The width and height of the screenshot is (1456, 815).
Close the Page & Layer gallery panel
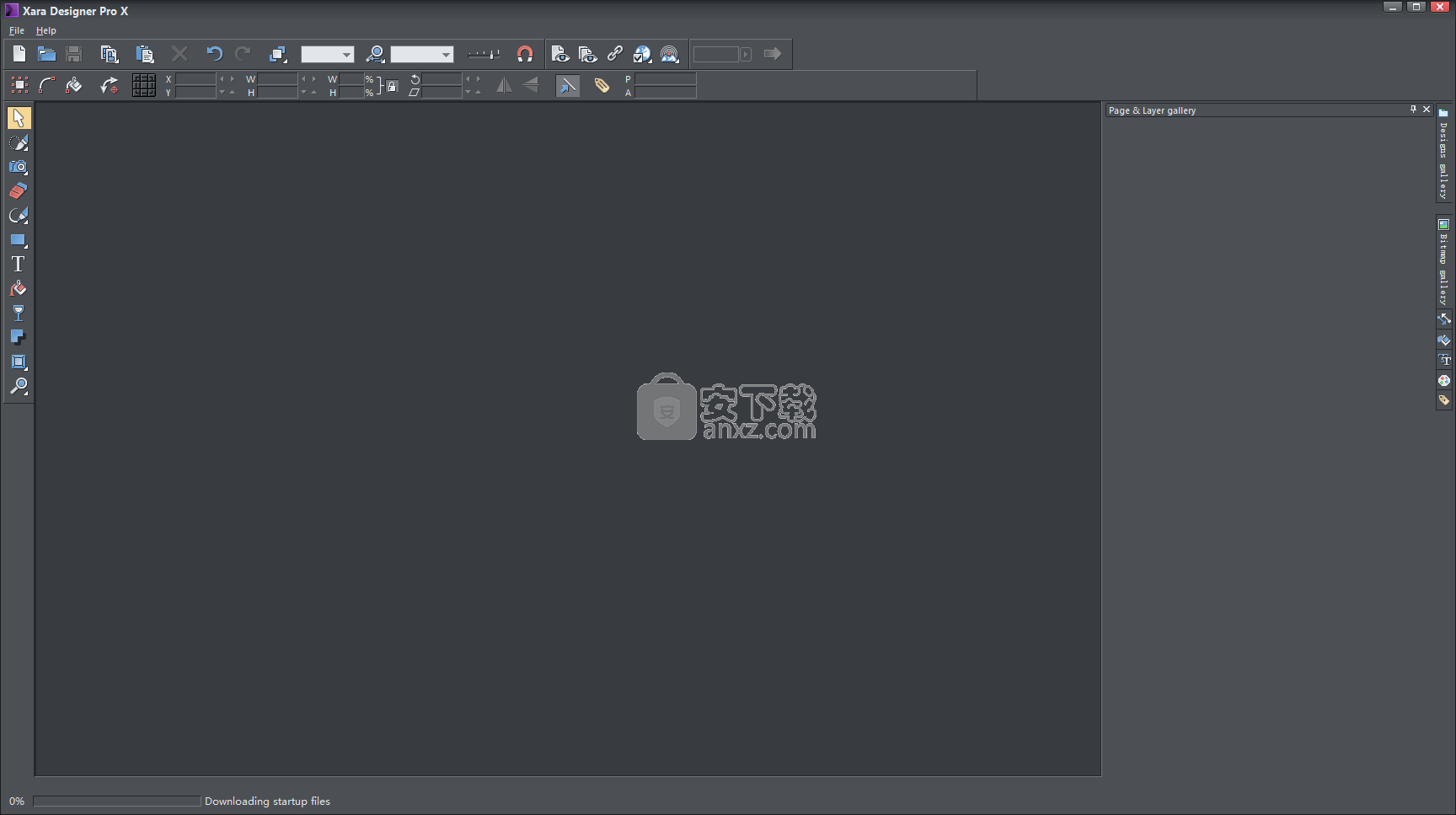[1427, 110]
